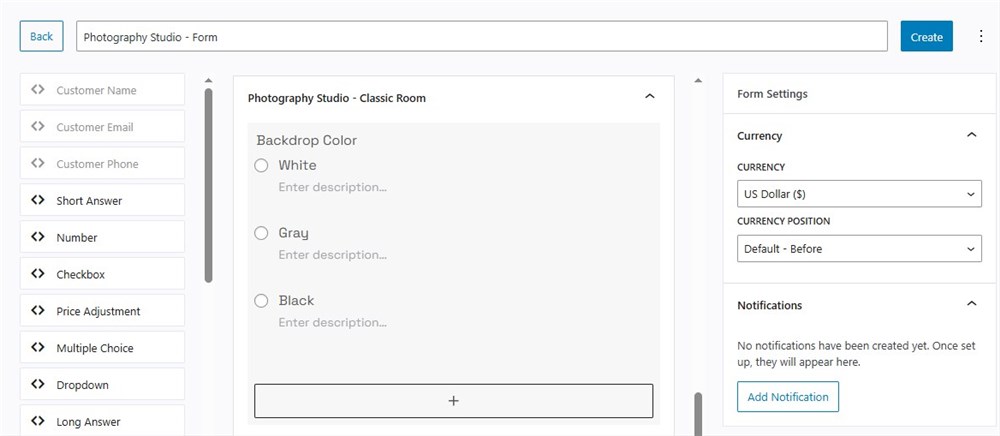Image resolution: width=1000 pixels, height=436 pixels.
Task: Collapse the Notifications settings section
Action: tap(971, 304)
